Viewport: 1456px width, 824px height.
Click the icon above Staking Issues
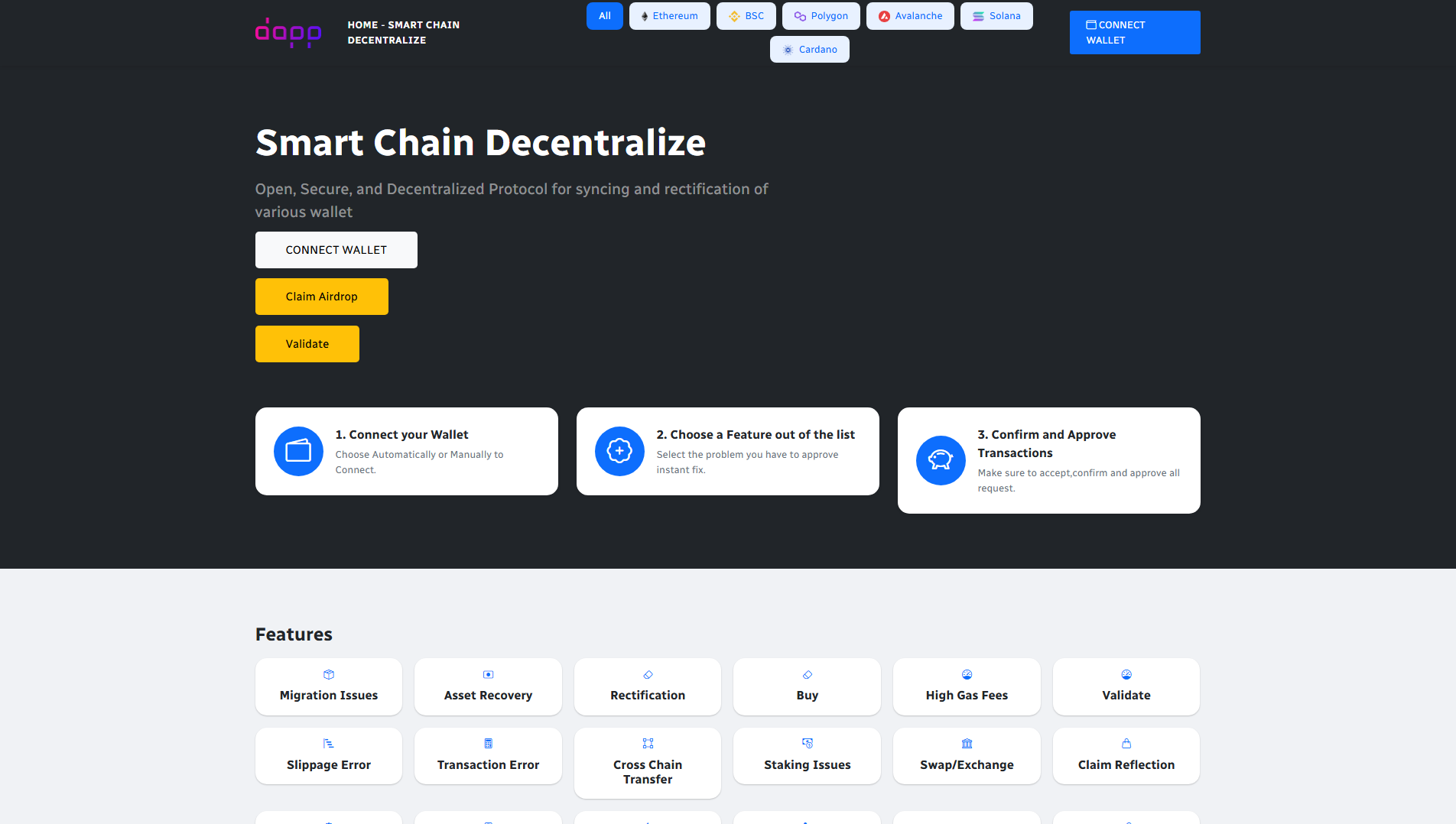[807, 743]
